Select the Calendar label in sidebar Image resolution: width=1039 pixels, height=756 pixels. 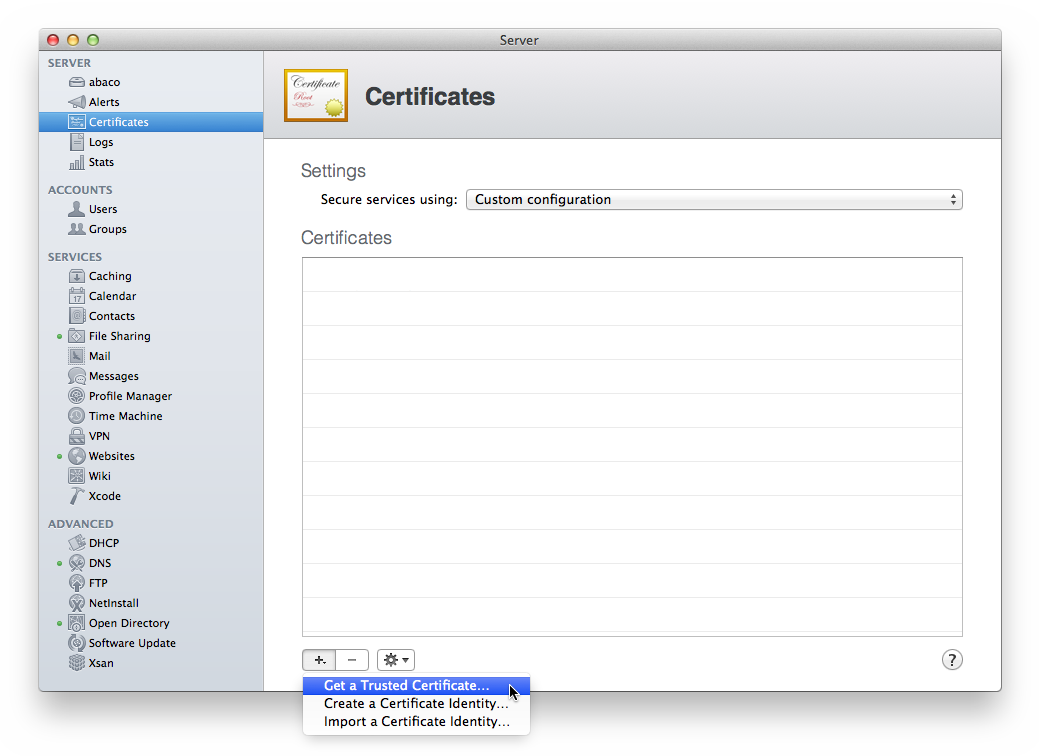pyautogui.click(x=113, y=296)
